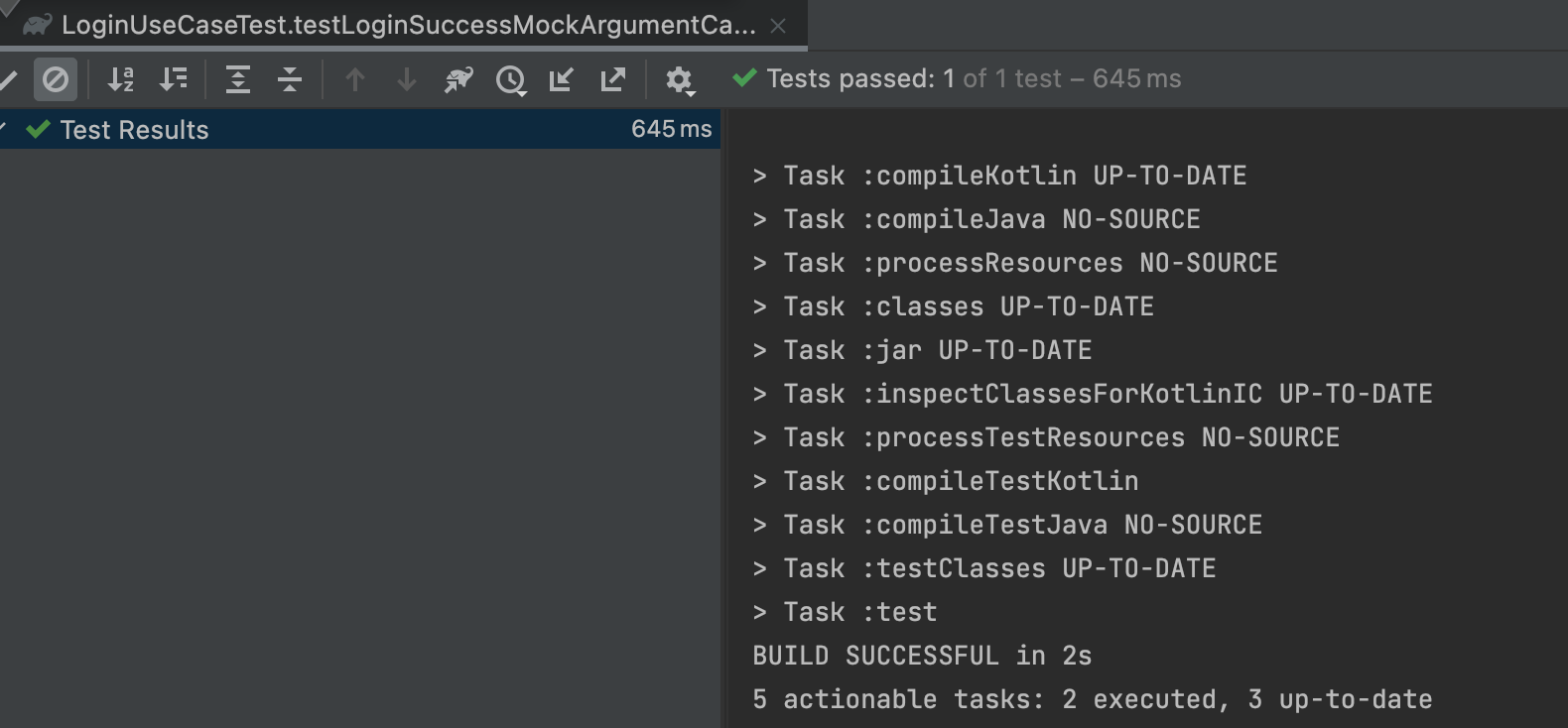Click the Task :compileTestKotlin console line
The image size is (1568, 728).
click(946, 481)
